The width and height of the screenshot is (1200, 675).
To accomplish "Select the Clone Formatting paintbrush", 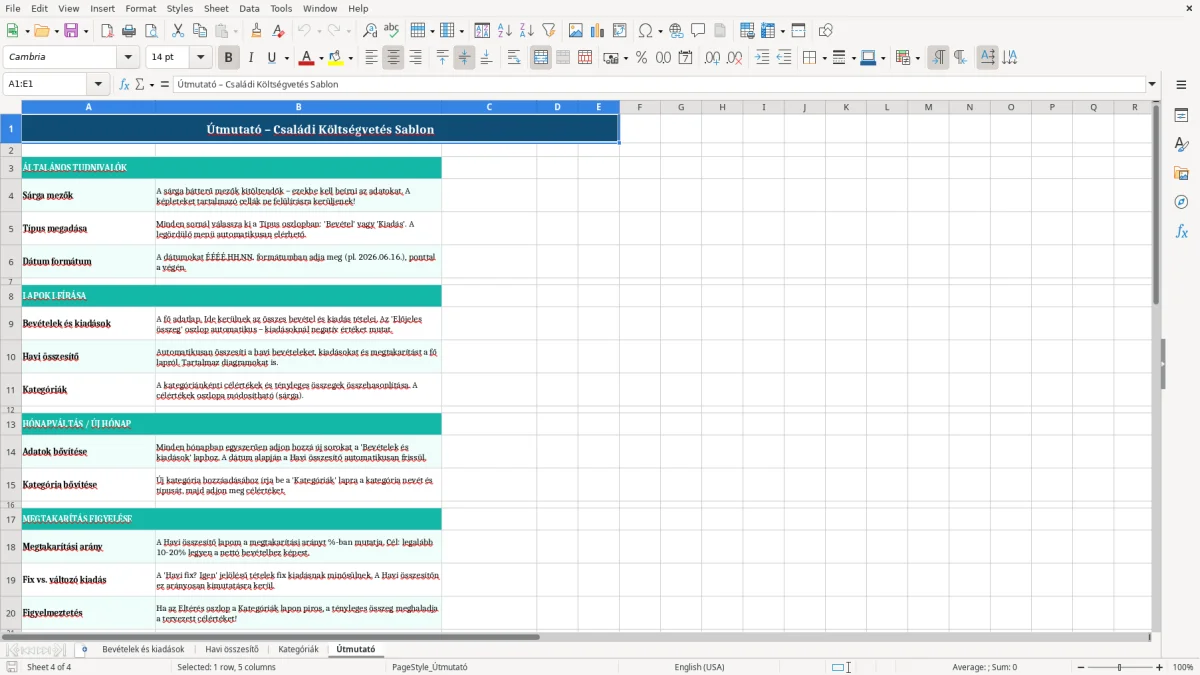I will 257,31.
